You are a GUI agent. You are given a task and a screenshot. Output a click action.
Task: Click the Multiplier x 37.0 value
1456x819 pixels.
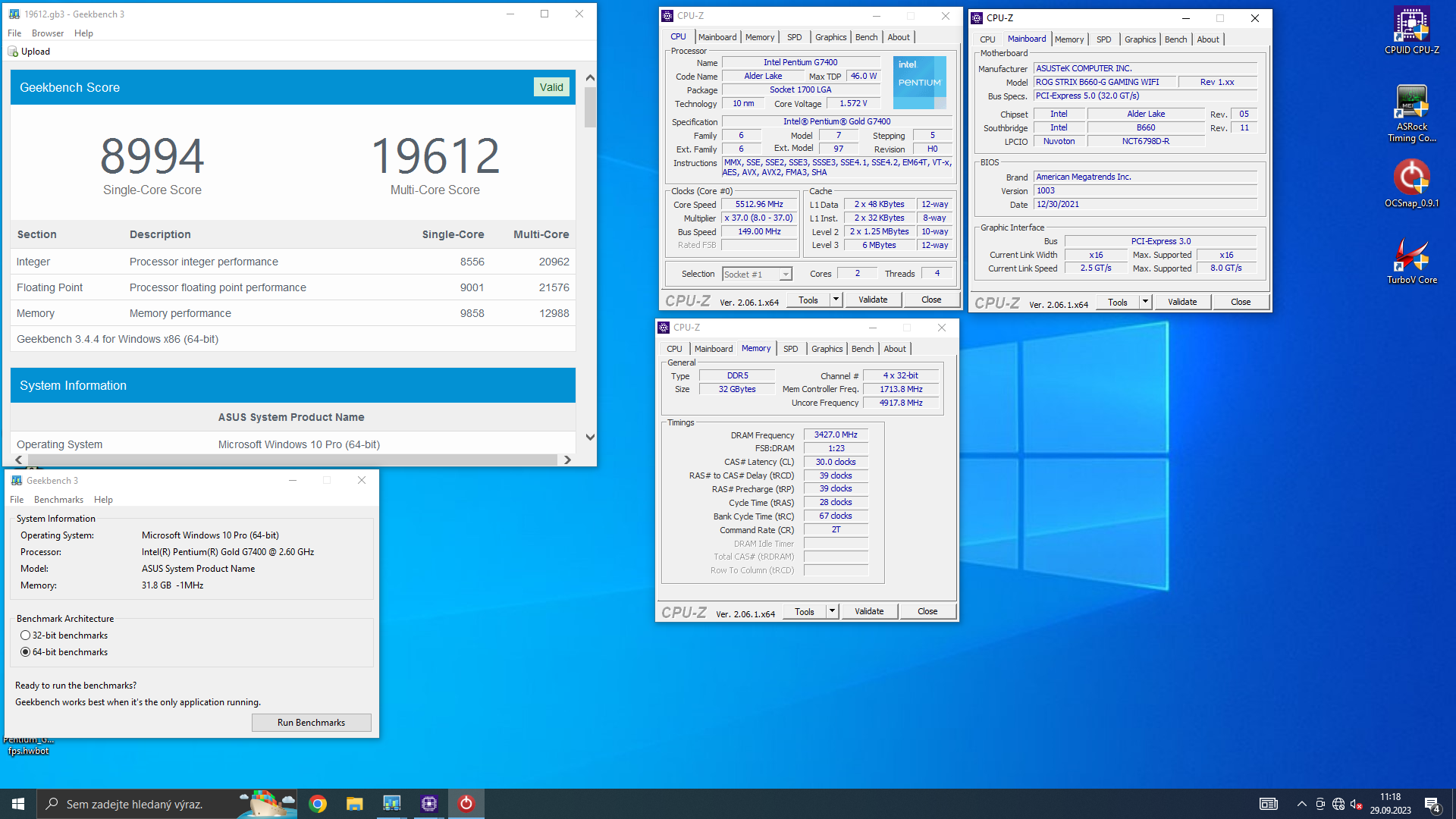pyautogui.click(x=759, y=218)
